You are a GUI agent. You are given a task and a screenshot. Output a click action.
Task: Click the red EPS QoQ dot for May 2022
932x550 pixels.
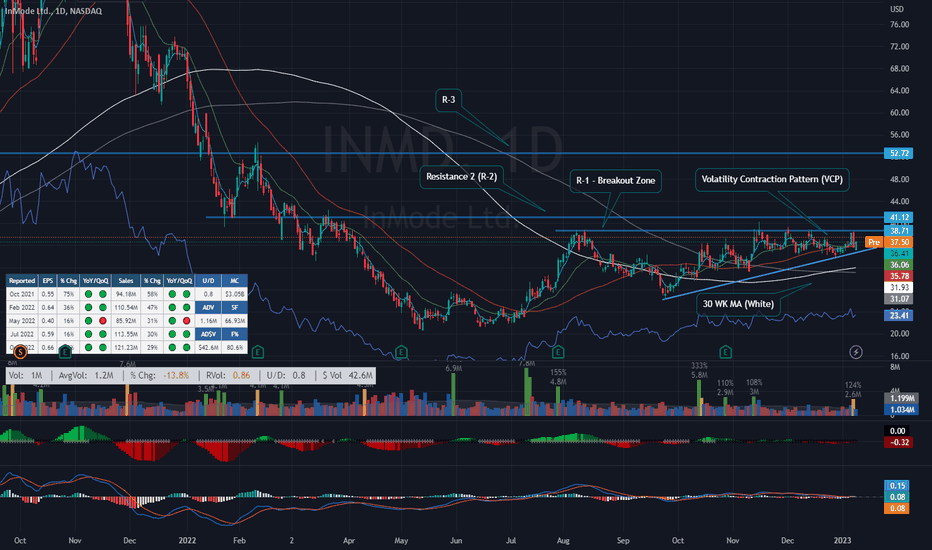103,320
